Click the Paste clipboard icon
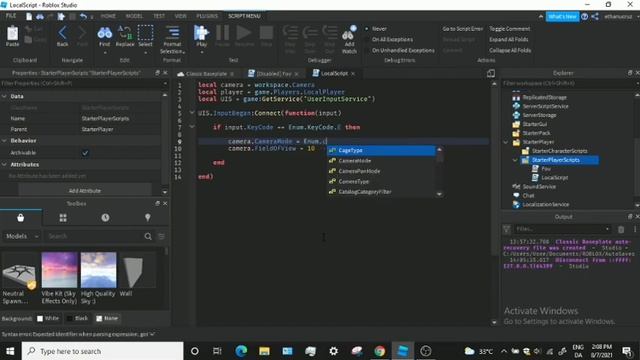The image size is (640, 360). [12, 34]
